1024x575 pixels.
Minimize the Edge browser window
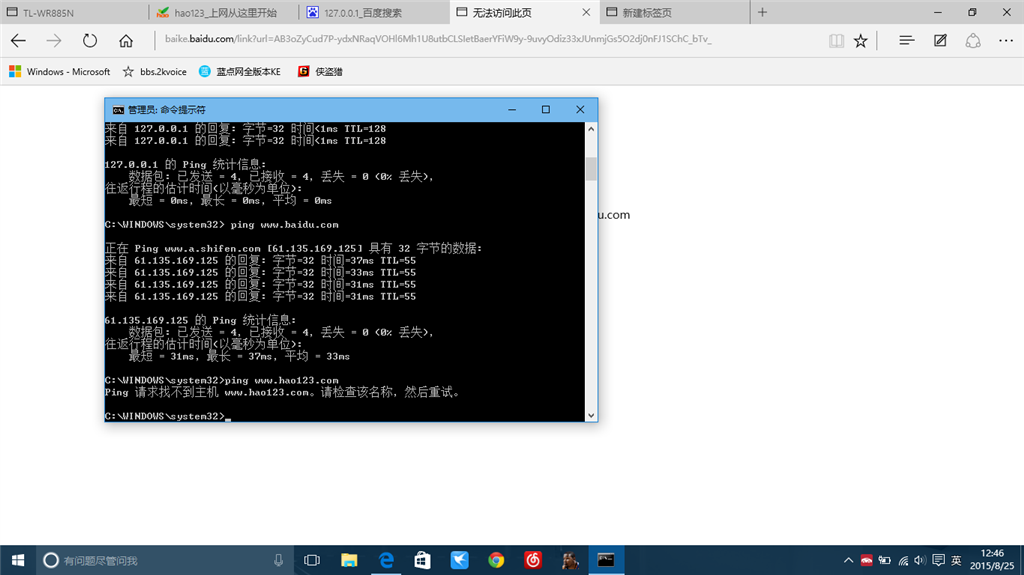(938, 12)
